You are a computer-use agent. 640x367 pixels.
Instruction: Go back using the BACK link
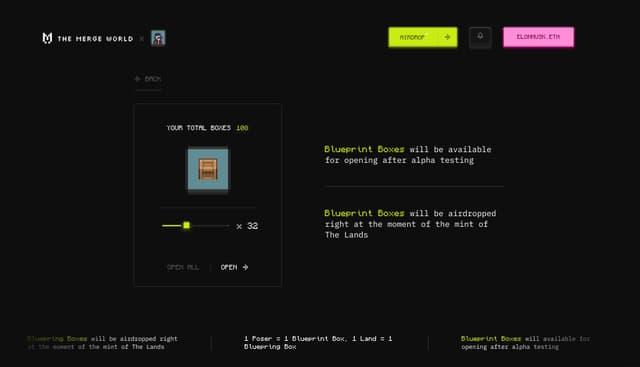click(x=148, y=78)
